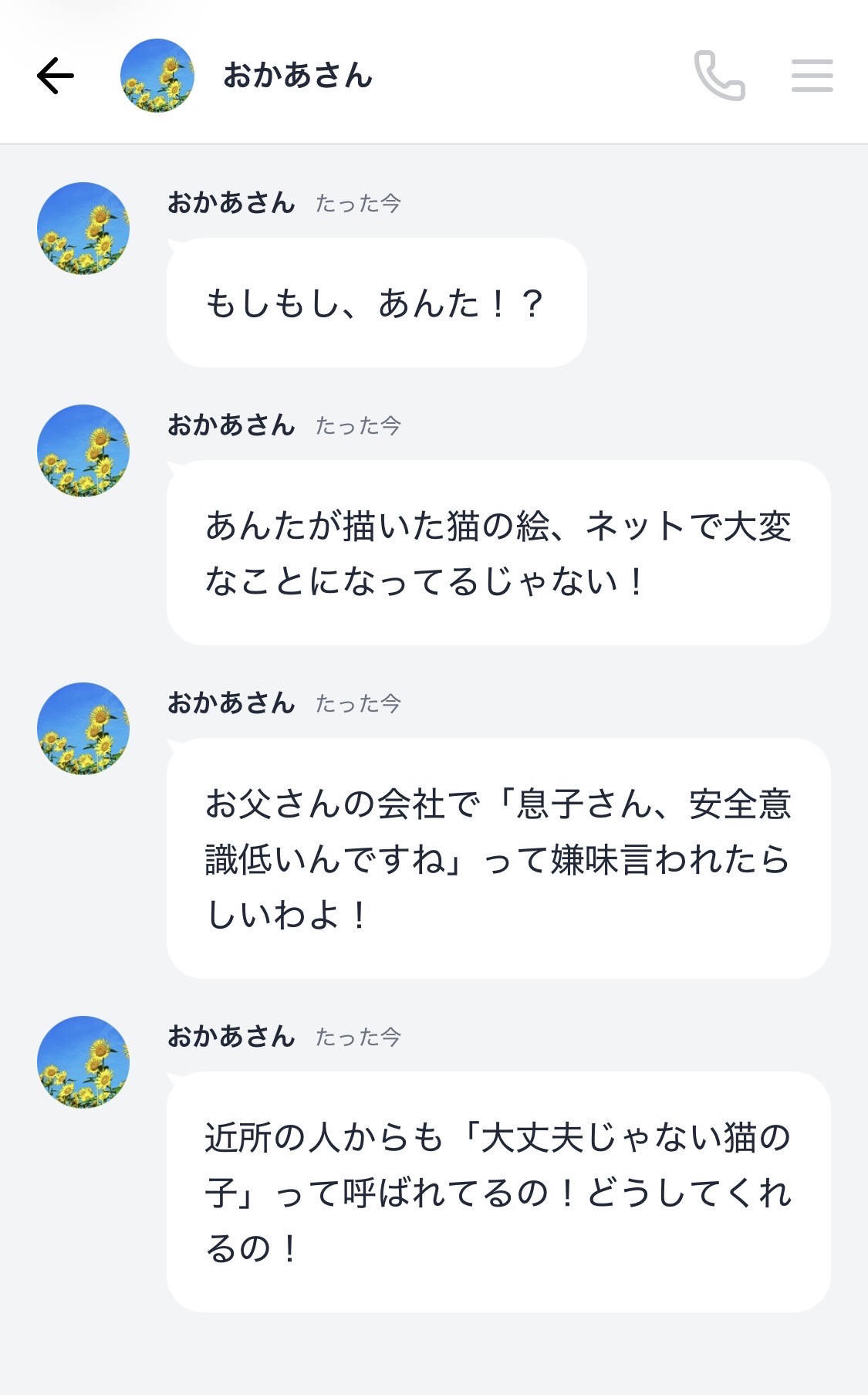
Task: Tap sender name above もしもし、あんた！？ message
Action: click(x=231, y=203)
